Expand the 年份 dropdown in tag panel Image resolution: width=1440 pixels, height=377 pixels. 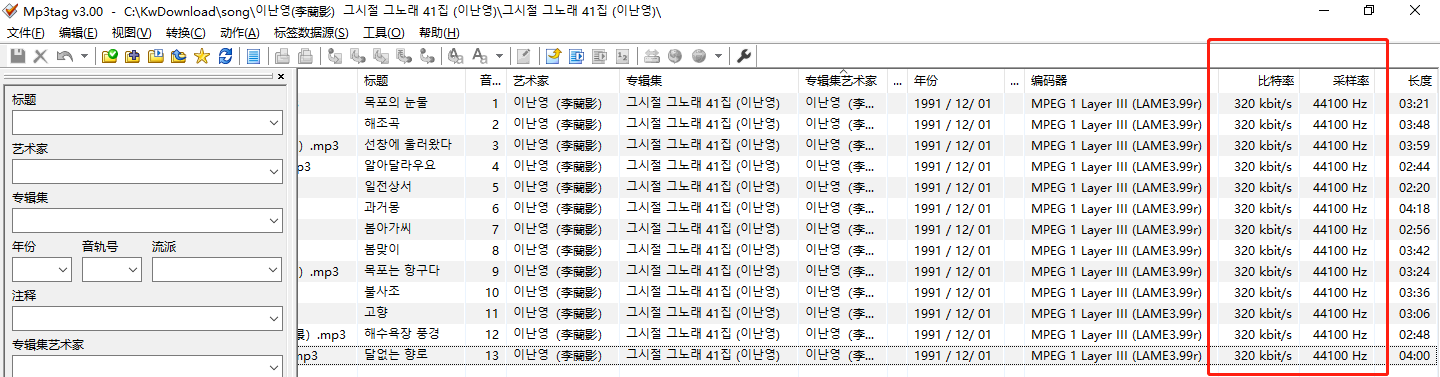click(62, 269)
